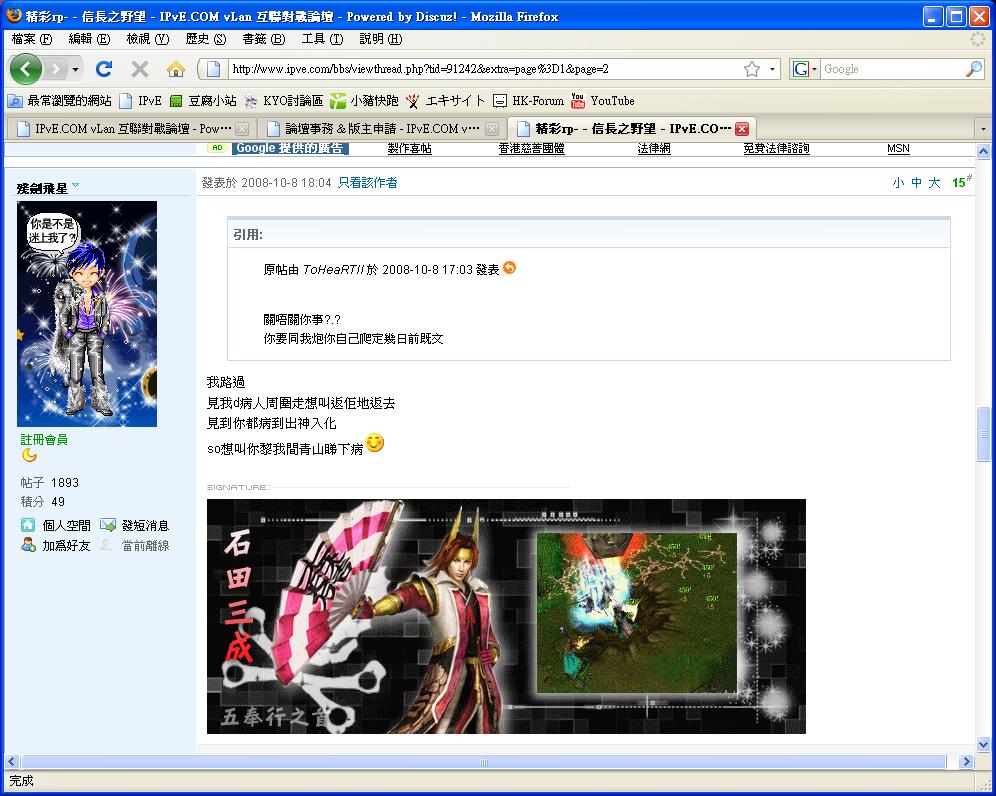Open the KYO討論區 bookmark
Image resolution: width=996 pixels, height=796 pixels.
pos(284,100)
